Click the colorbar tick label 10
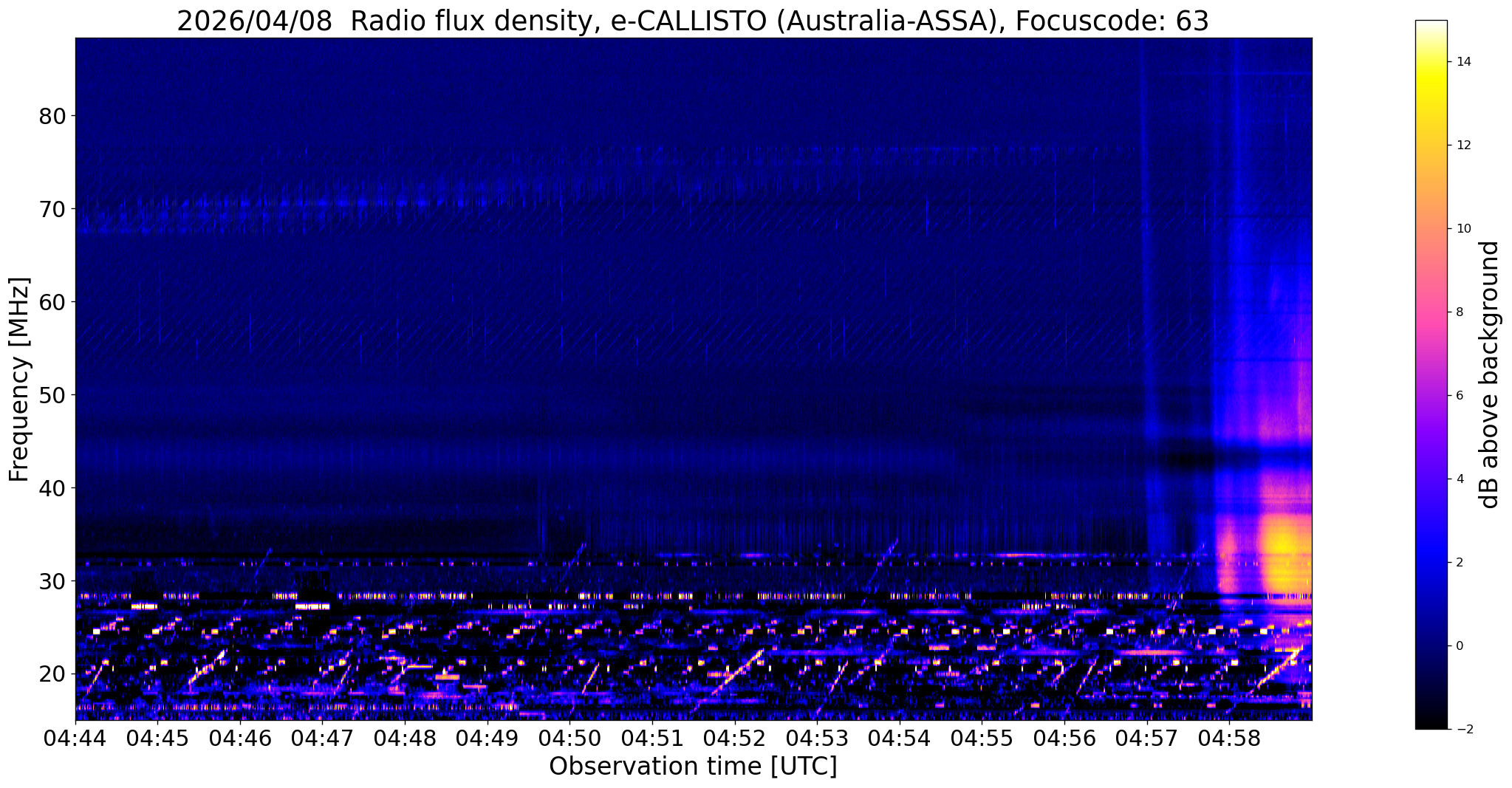The width and height of the screenshot is (1512, 788). 1463,229
